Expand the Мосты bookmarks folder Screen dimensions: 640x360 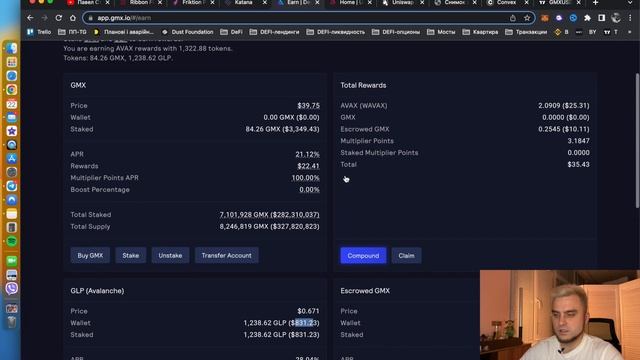tap(441, 32)
